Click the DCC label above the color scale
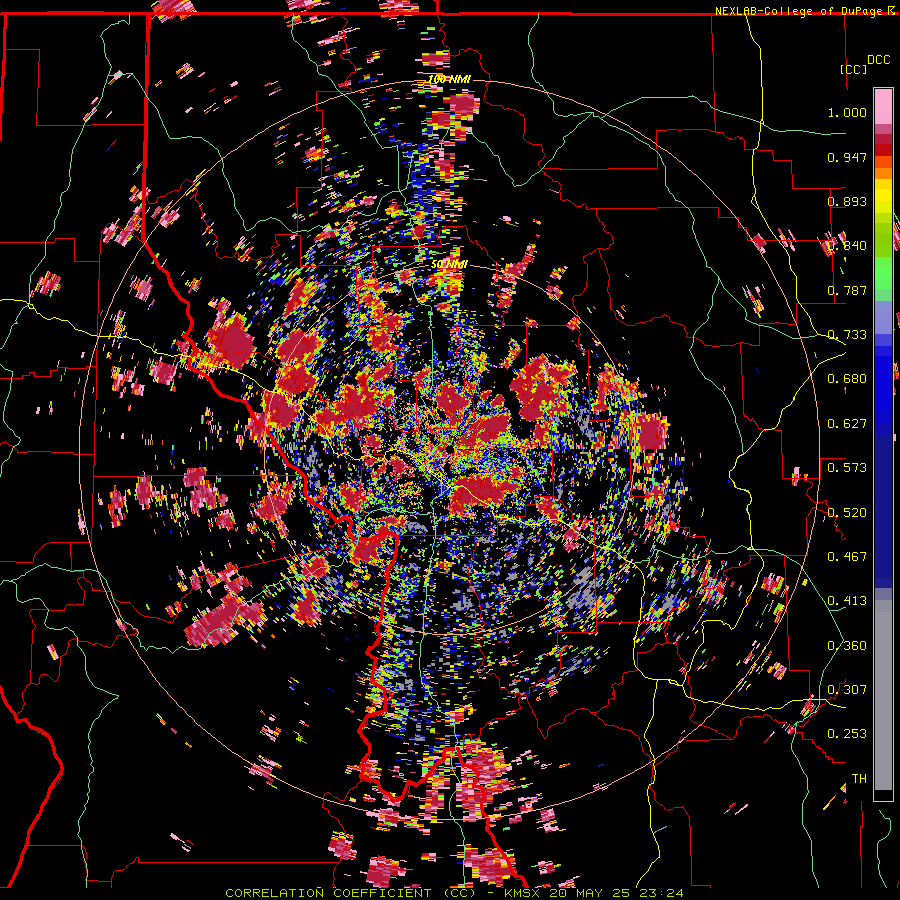The height and width of the screenshot is (900, 900). (878, 60)
